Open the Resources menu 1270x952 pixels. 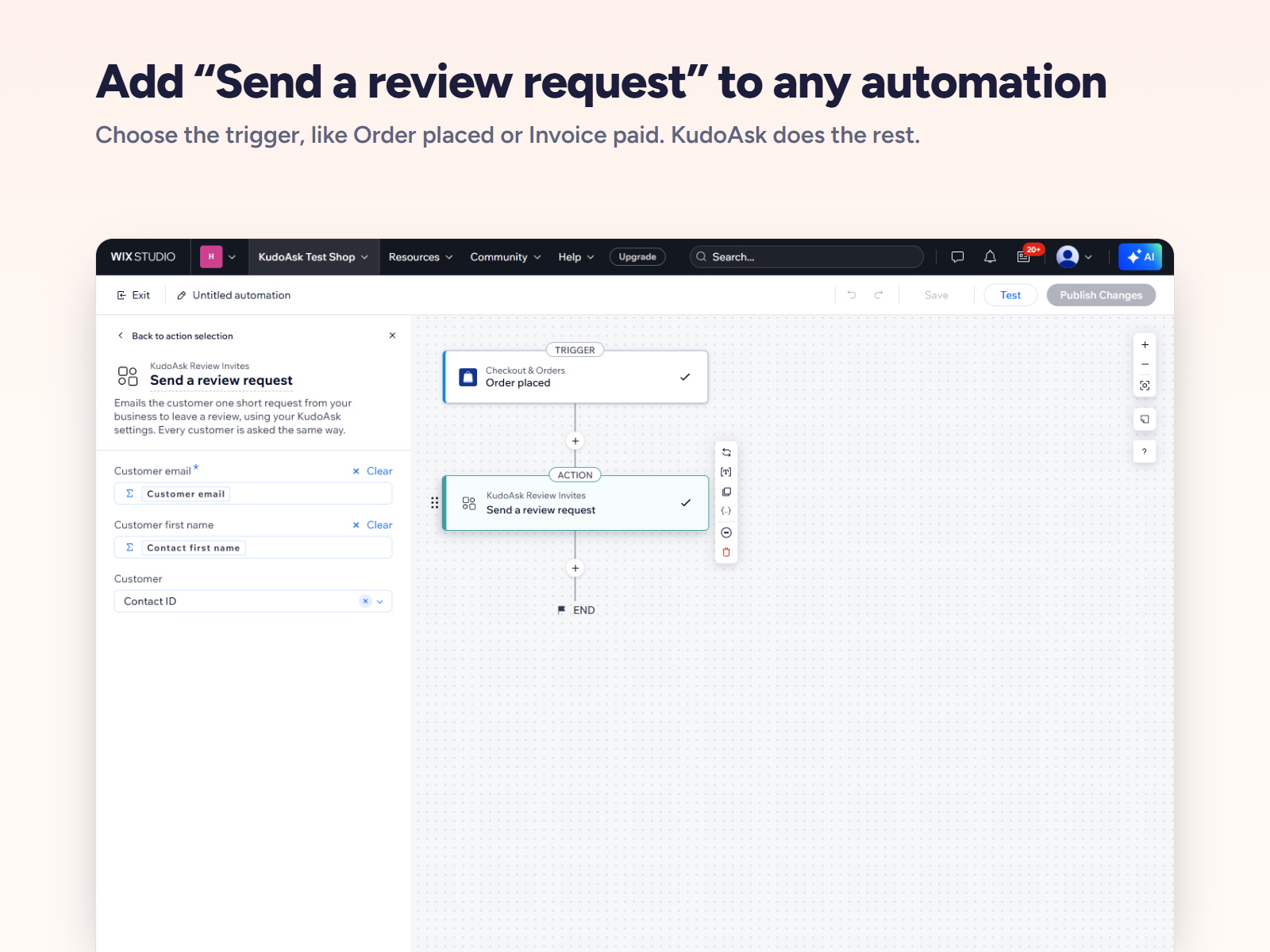[x=421, y=257]
